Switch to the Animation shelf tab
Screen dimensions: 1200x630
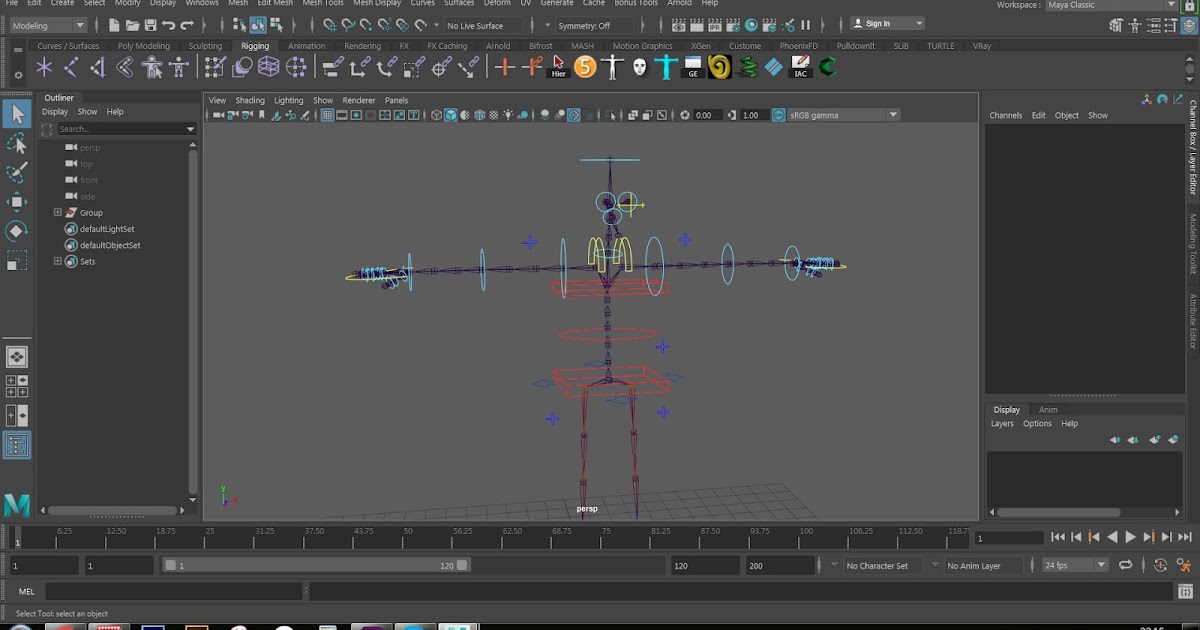pyautogui.click(x=306, y=46)
